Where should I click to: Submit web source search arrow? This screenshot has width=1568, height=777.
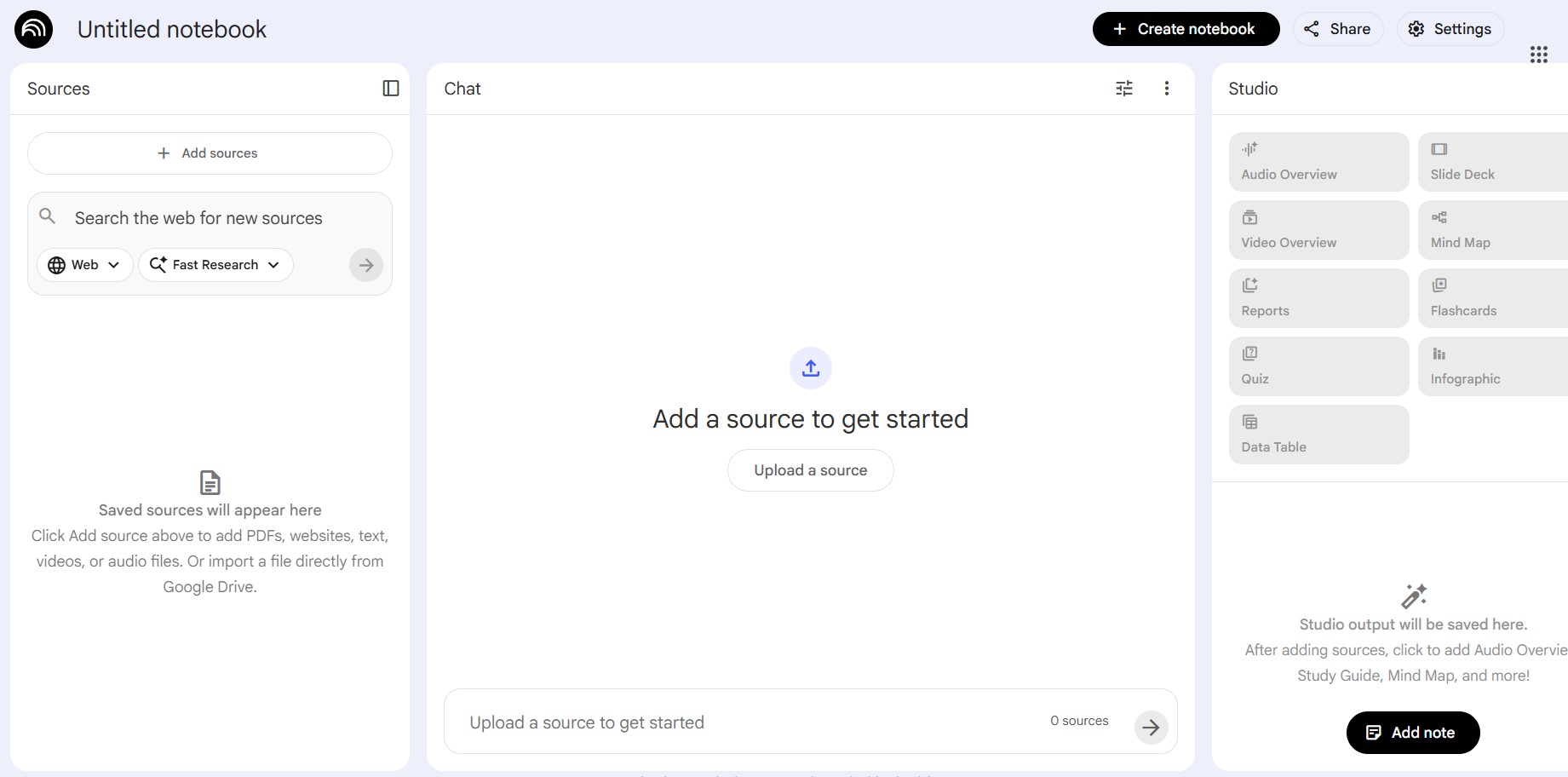point(366,265)
